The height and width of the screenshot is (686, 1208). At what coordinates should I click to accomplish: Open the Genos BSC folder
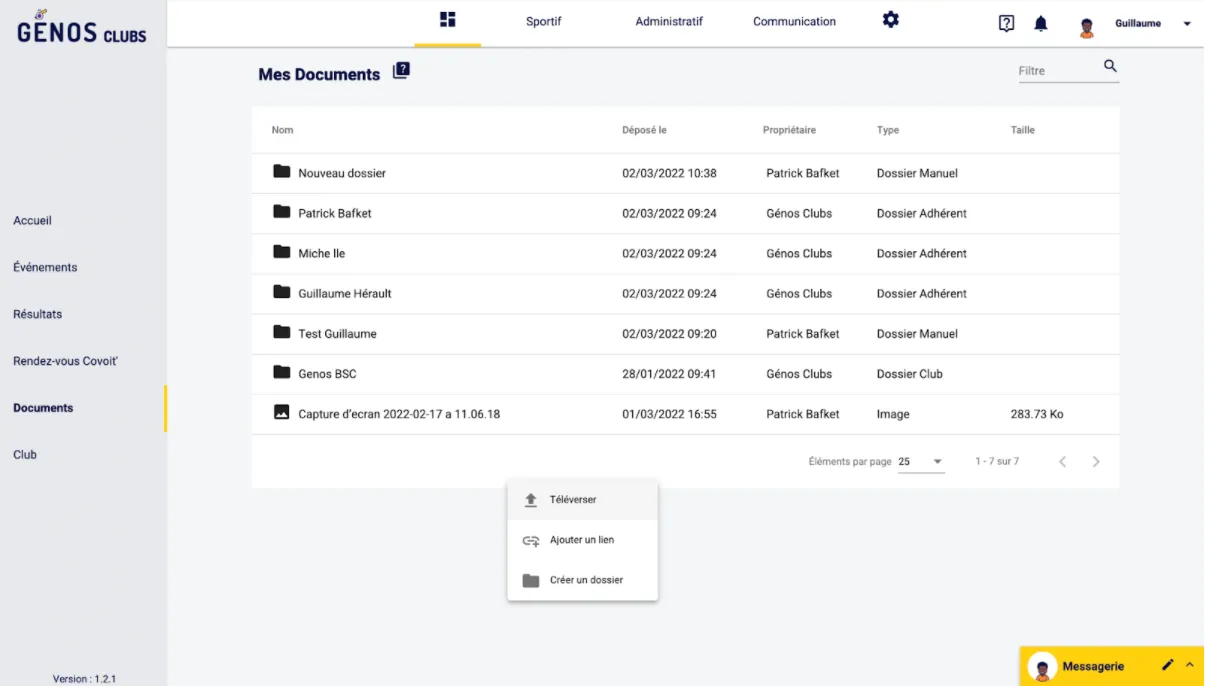point(327,374)
